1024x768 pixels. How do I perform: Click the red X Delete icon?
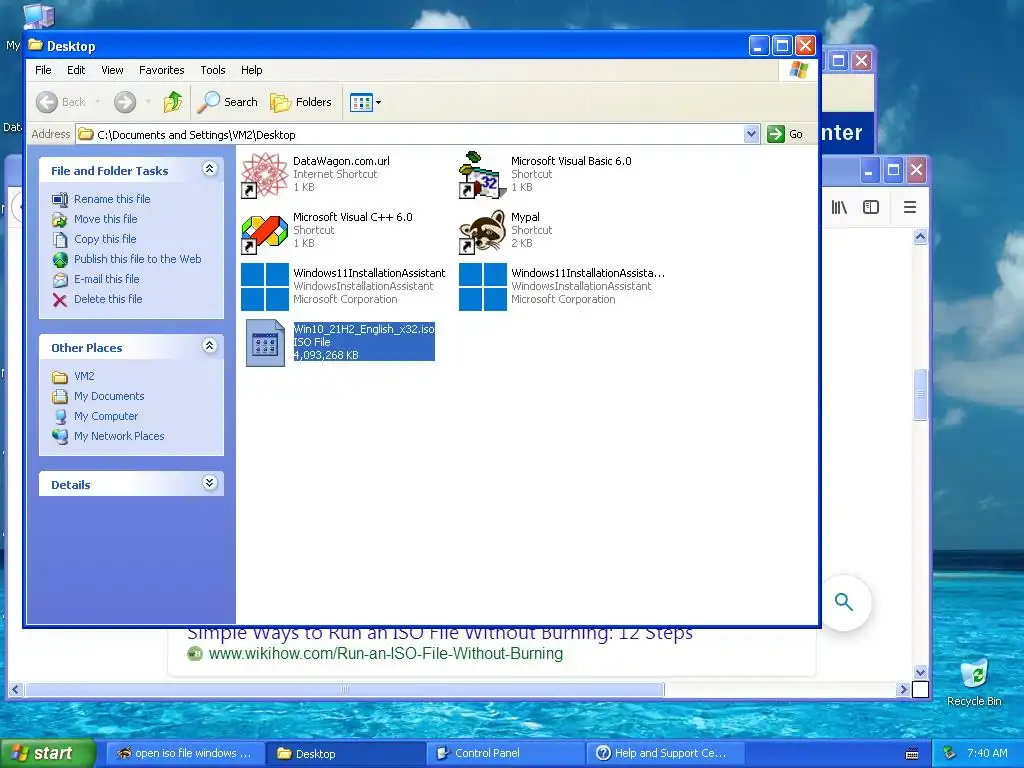tap(60, 300)
